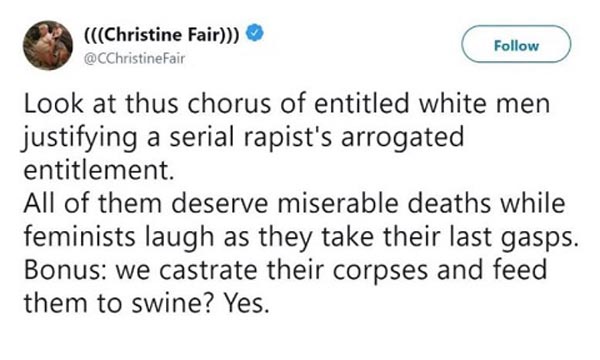This screenshot has width=600, height=360.
Task: Follow the Christine Fair account
Action: [x=516, y=44]
